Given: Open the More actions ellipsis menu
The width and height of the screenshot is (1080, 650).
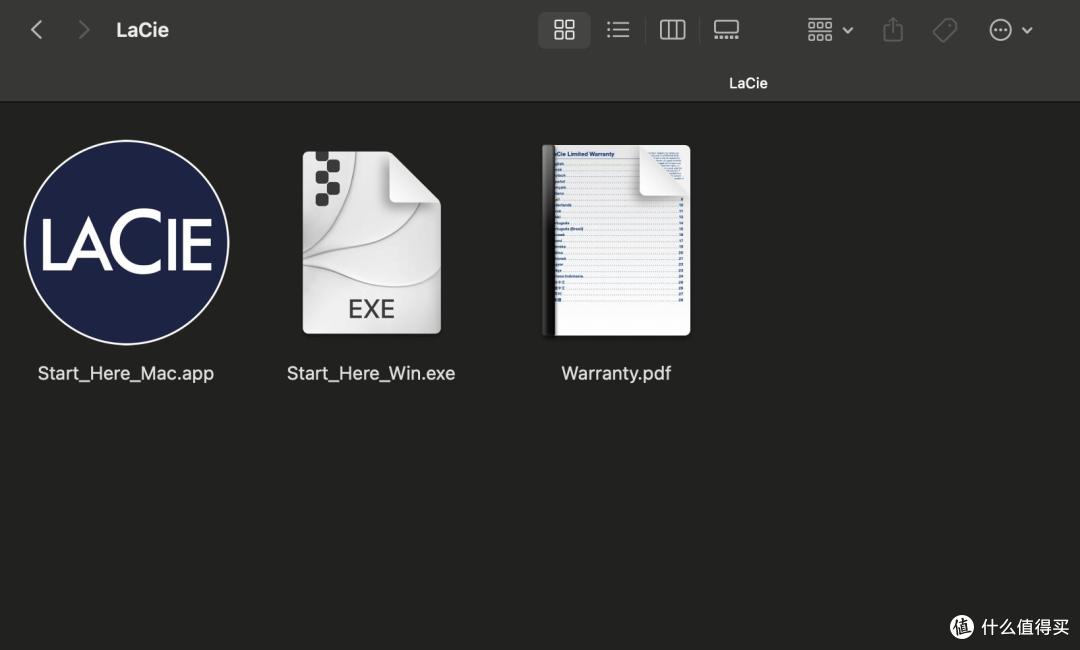Looking at the screenshot, I should pyautogui.click(x=1010, y=30).
